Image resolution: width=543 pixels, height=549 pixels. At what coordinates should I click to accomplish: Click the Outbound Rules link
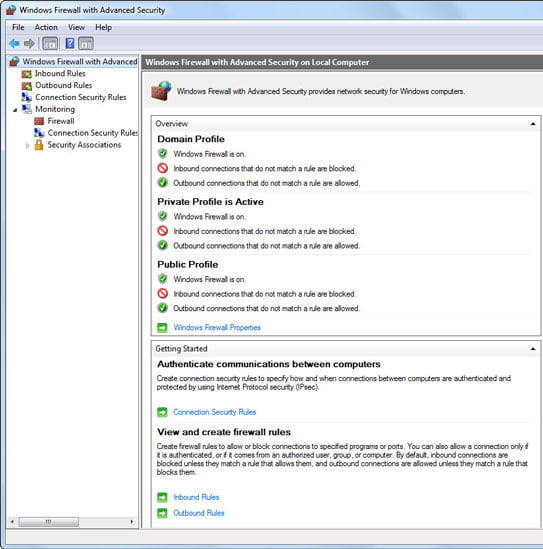[x=199, y=513]
